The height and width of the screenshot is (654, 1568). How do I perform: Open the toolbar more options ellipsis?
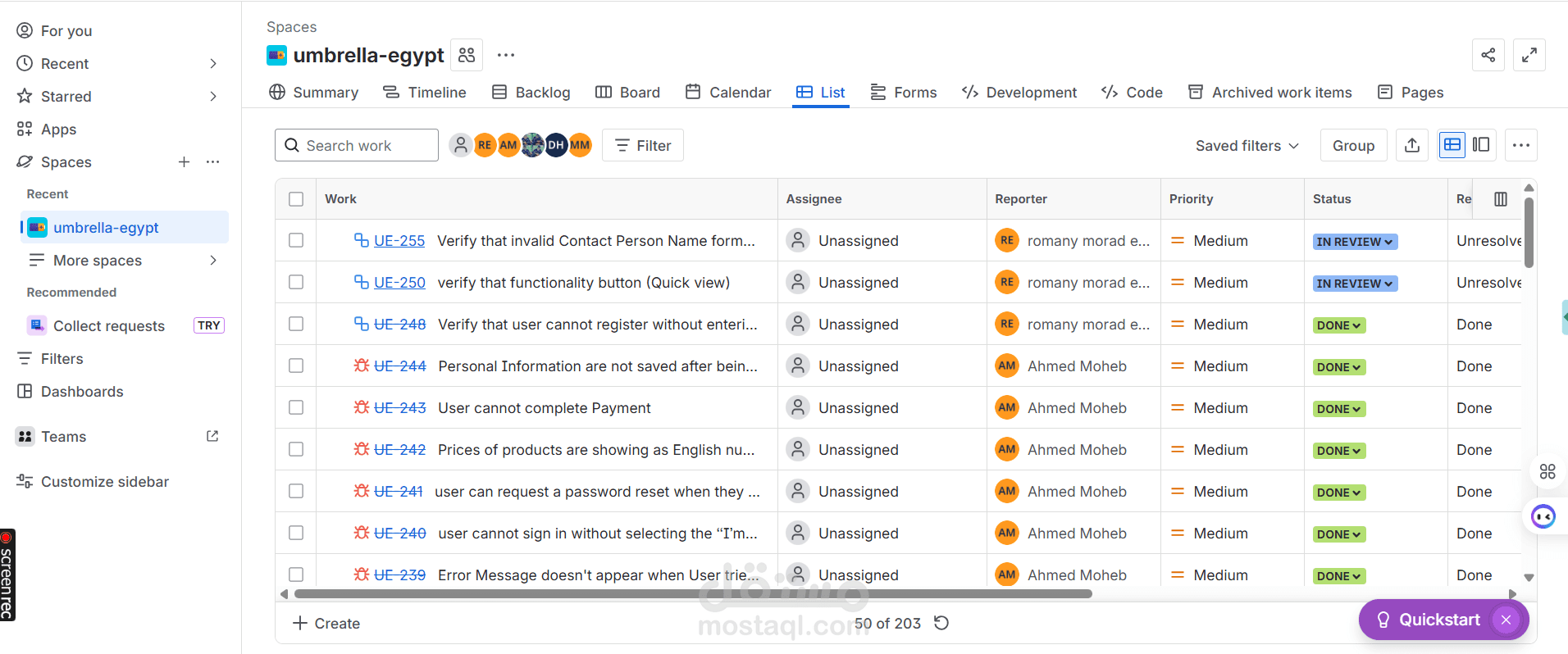click(x=1521, y=145)
